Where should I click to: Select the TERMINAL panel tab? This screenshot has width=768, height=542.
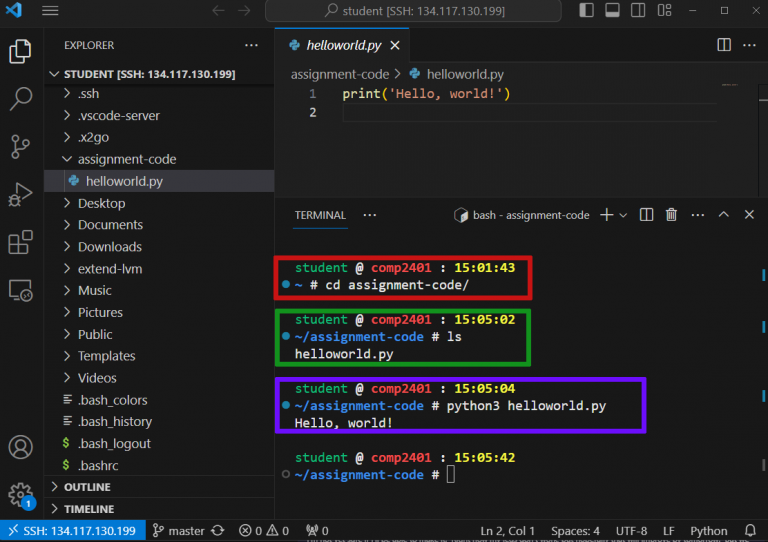pos(320,215)
